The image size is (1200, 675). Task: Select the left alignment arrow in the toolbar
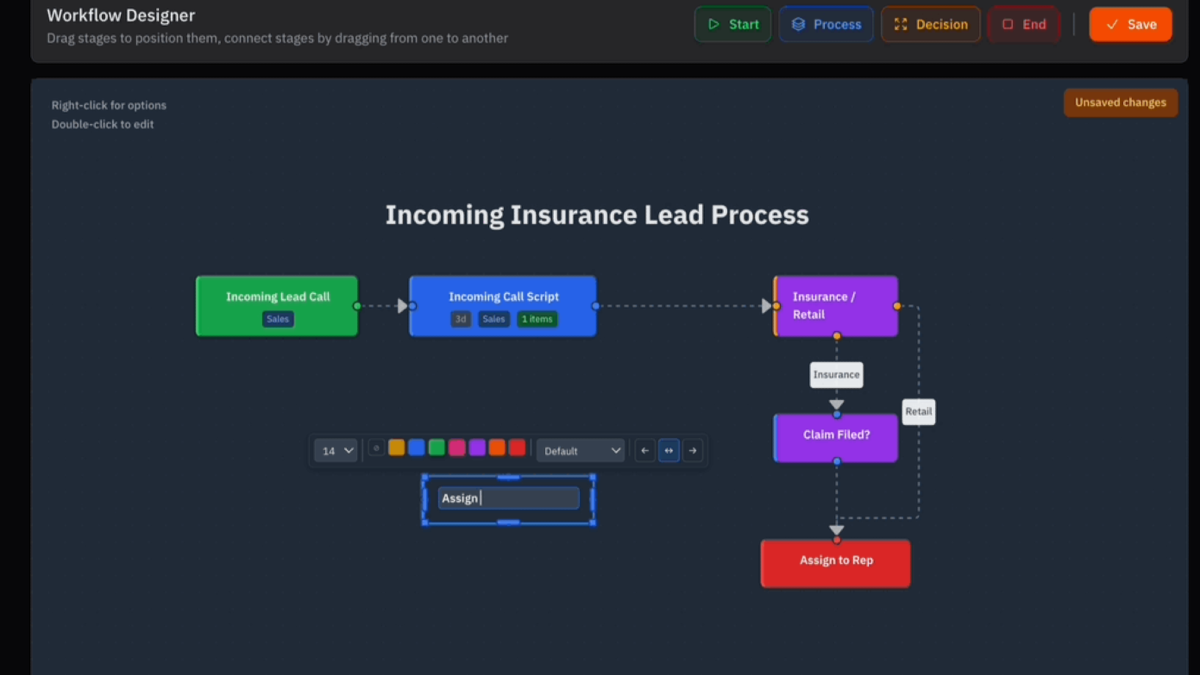(x=645, y=450)
